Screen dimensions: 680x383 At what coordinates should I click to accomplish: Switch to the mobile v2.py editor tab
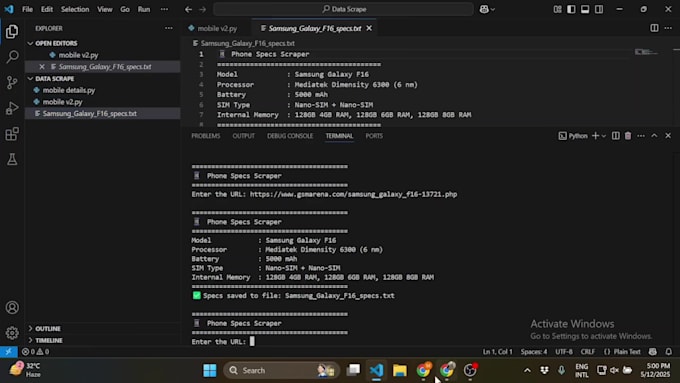pyautogui.click(x=216, y=28)
